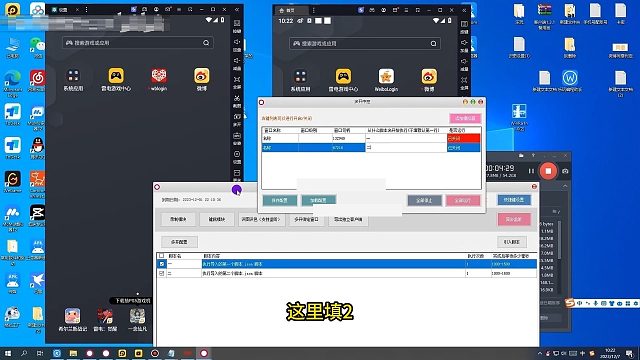This screenshot has width=640, height=360.
Task: Click the pink run-all button in main window
Action: click(x=514, y=219)
